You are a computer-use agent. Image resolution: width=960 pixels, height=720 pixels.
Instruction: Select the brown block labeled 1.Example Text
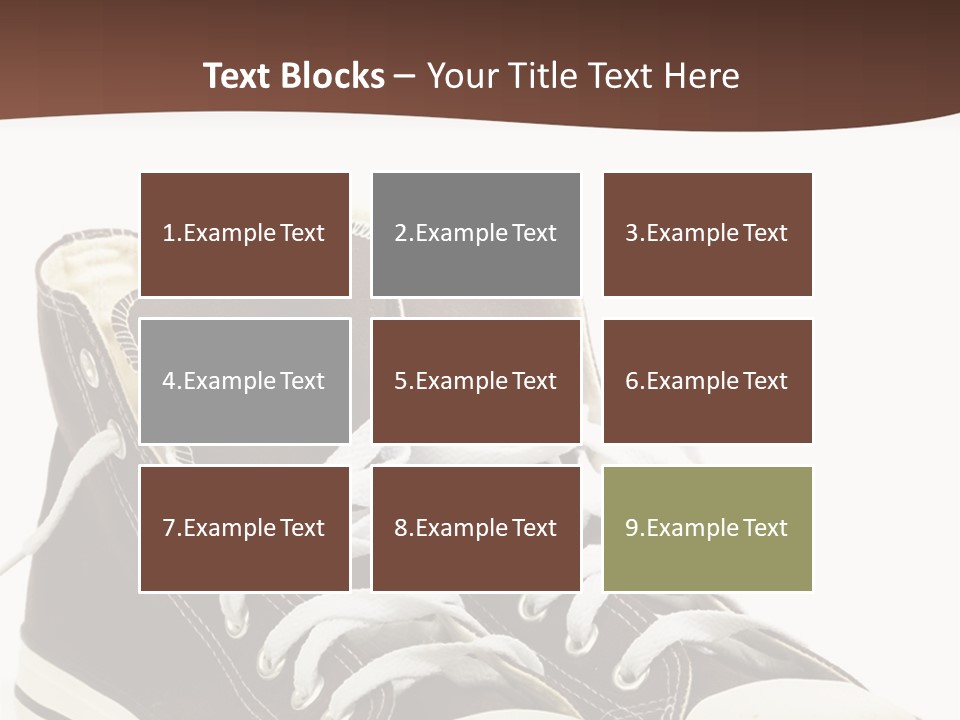click(245, 234)
